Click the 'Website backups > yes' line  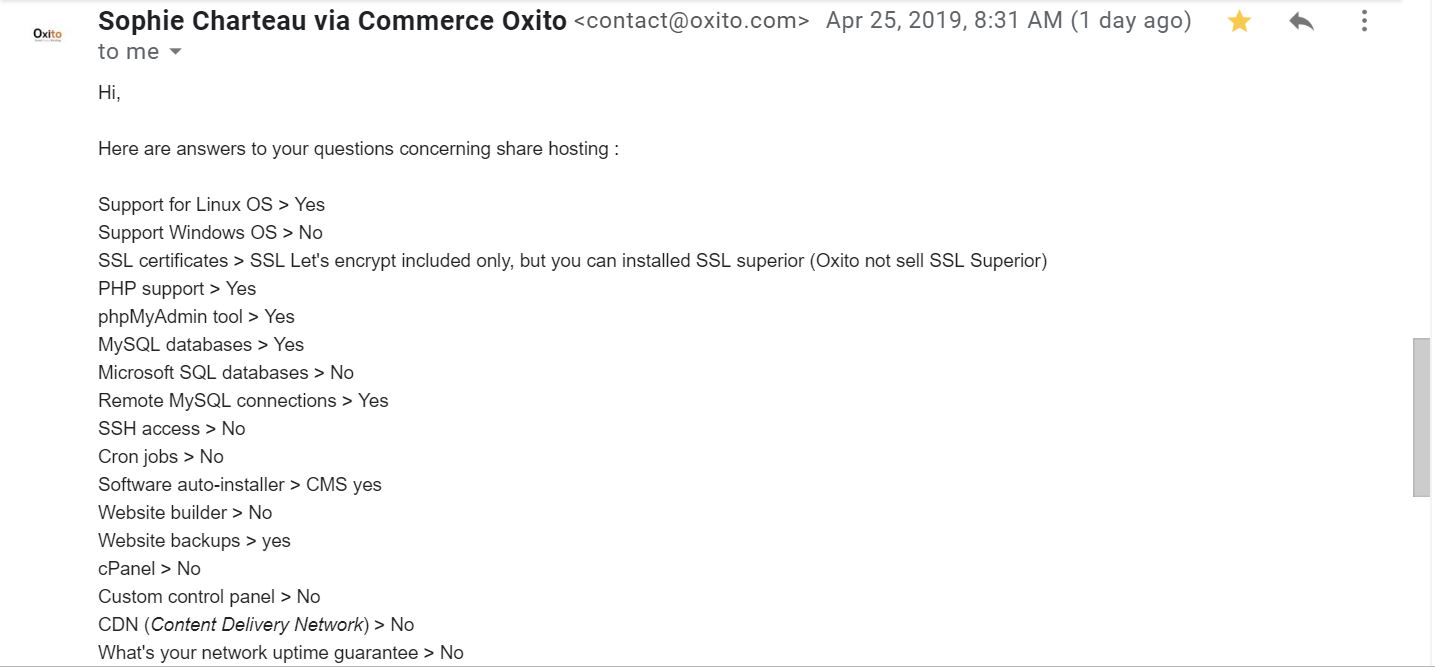point(194,541)
